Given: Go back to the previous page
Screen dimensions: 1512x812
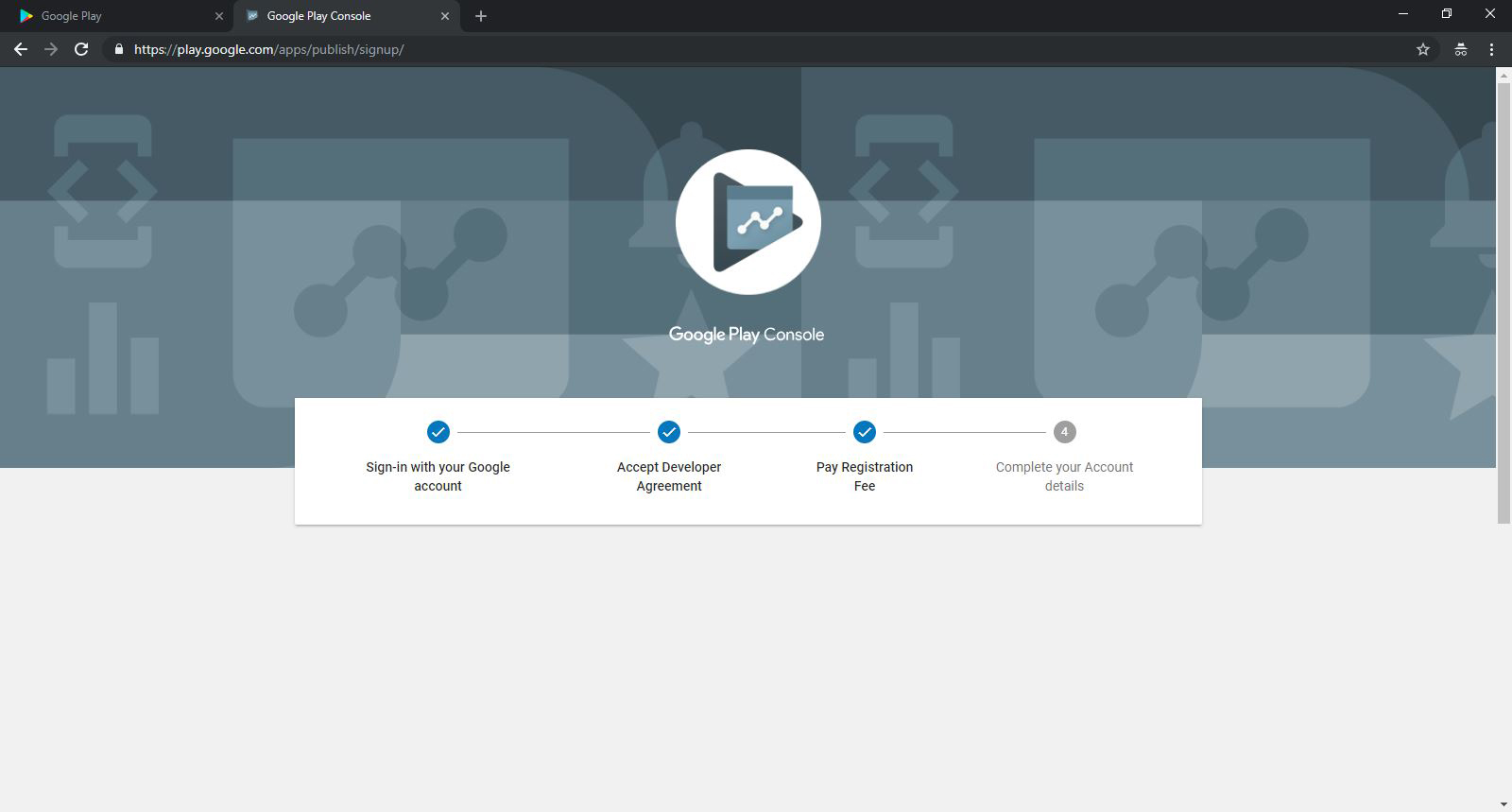Looking at the screenshot, I should tap(21, 49).
